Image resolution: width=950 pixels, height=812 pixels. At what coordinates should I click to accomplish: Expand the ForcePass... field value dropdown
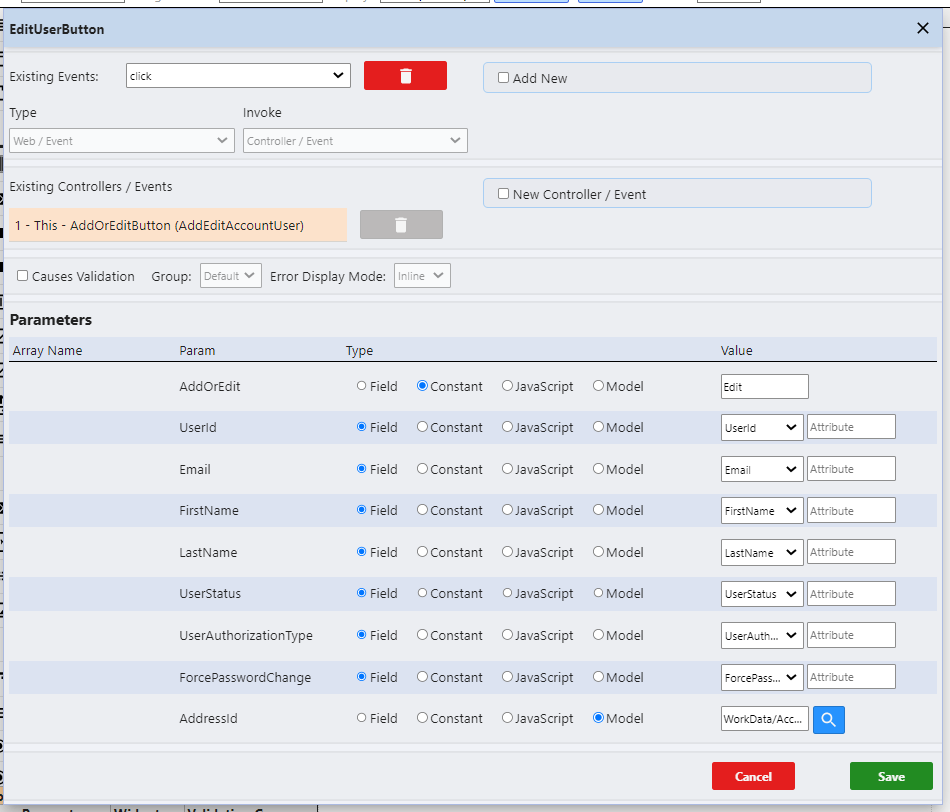[762, 677]
